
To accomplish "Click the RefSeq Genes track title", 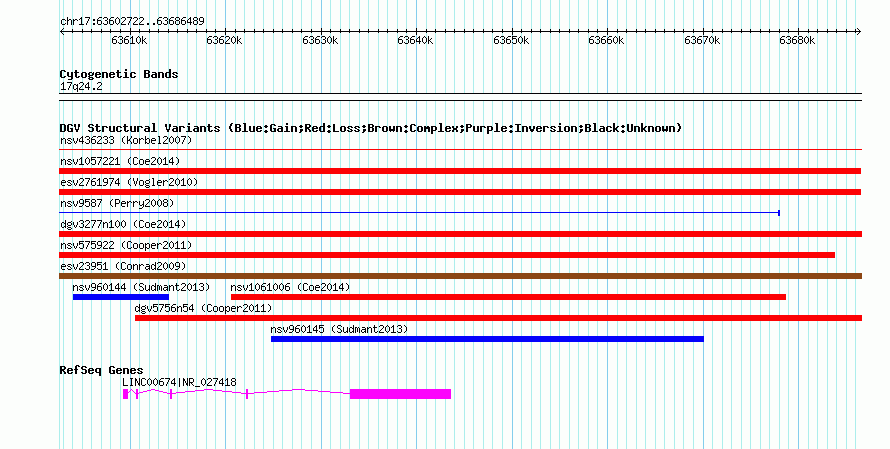I will click(101, 370).
